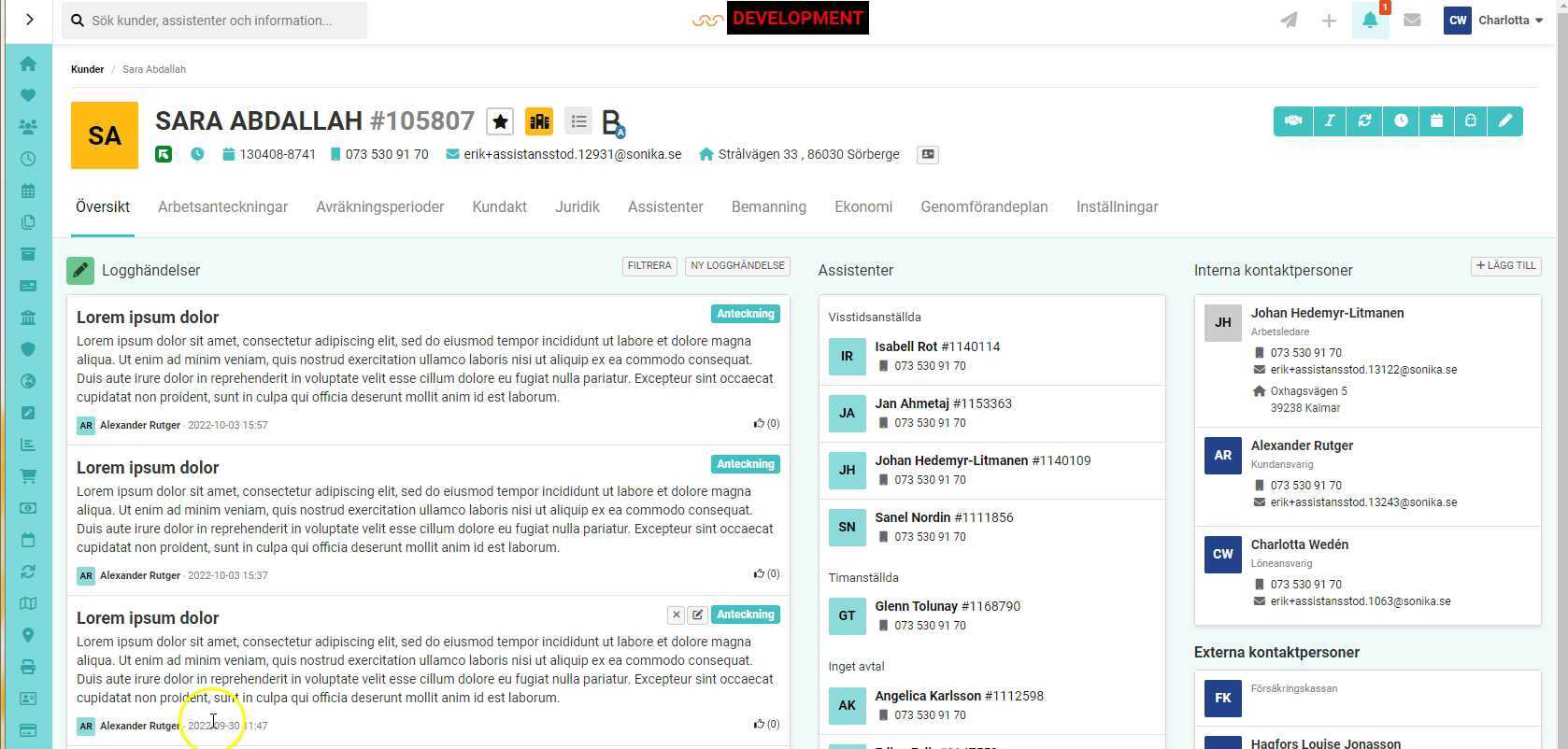Switch to the Arbetsanteckningar tab
This screenshot has width=1568, height=749.
pyautogui.click(x=222, y=207)
